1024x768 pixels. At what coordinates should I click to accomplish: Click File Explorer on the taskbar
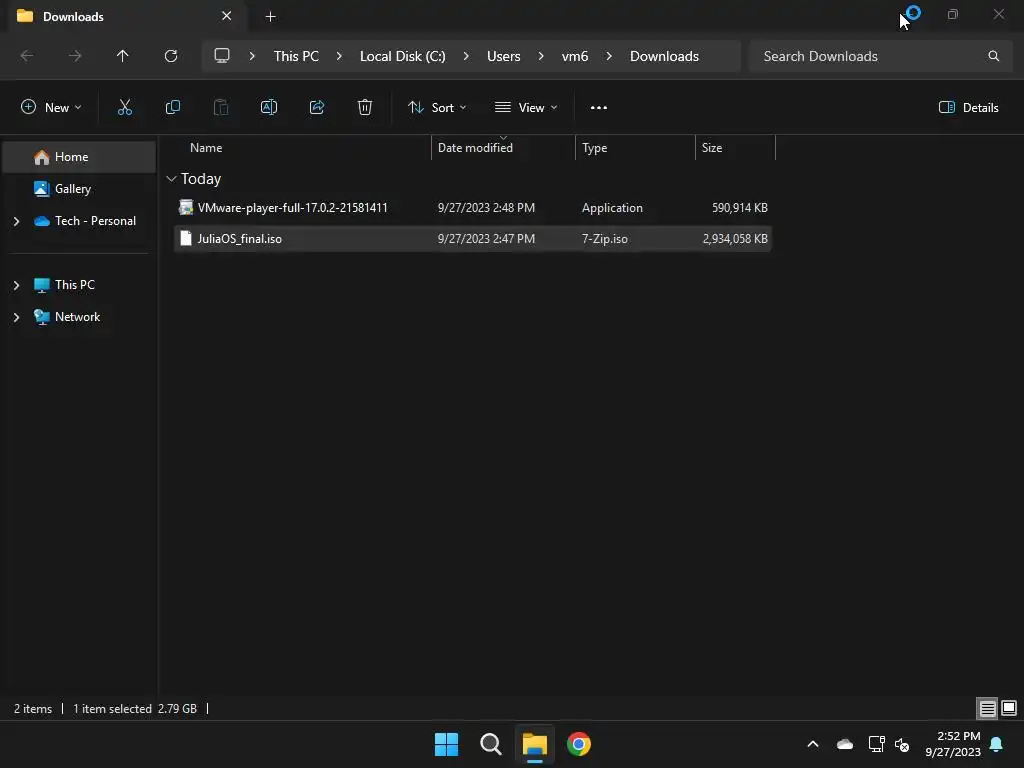pyautogui.click(x=534, y=744)
